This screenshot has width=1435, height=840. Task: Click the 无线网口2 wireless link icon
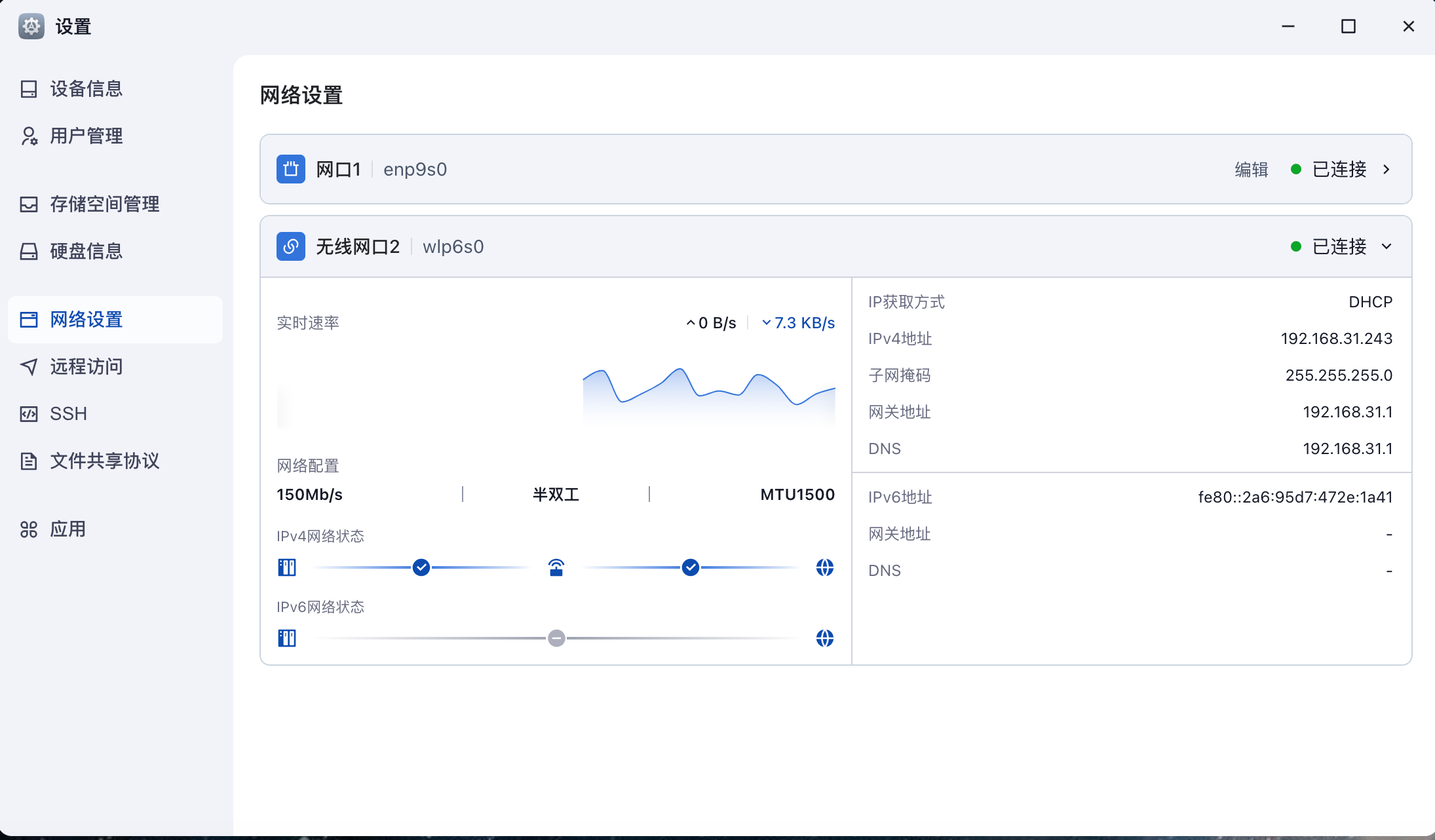(291, 246)
